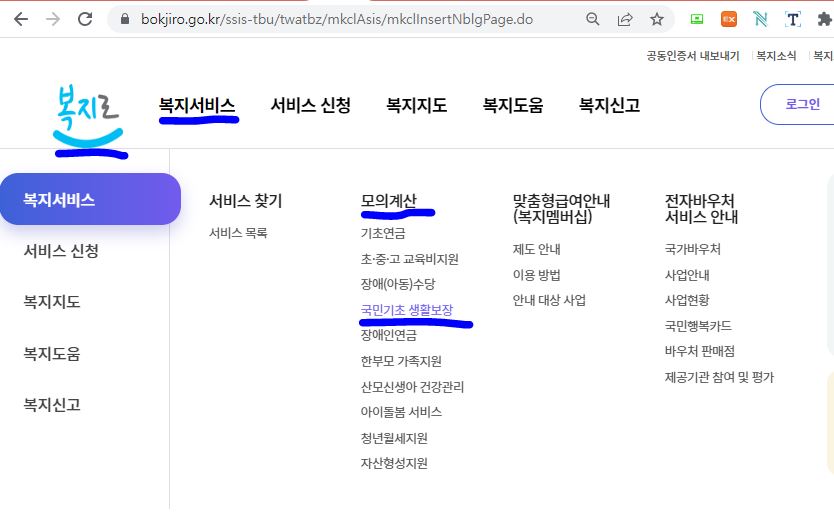Open the orange EX extension icon
The image size is (834, 512).
[729, 19]
